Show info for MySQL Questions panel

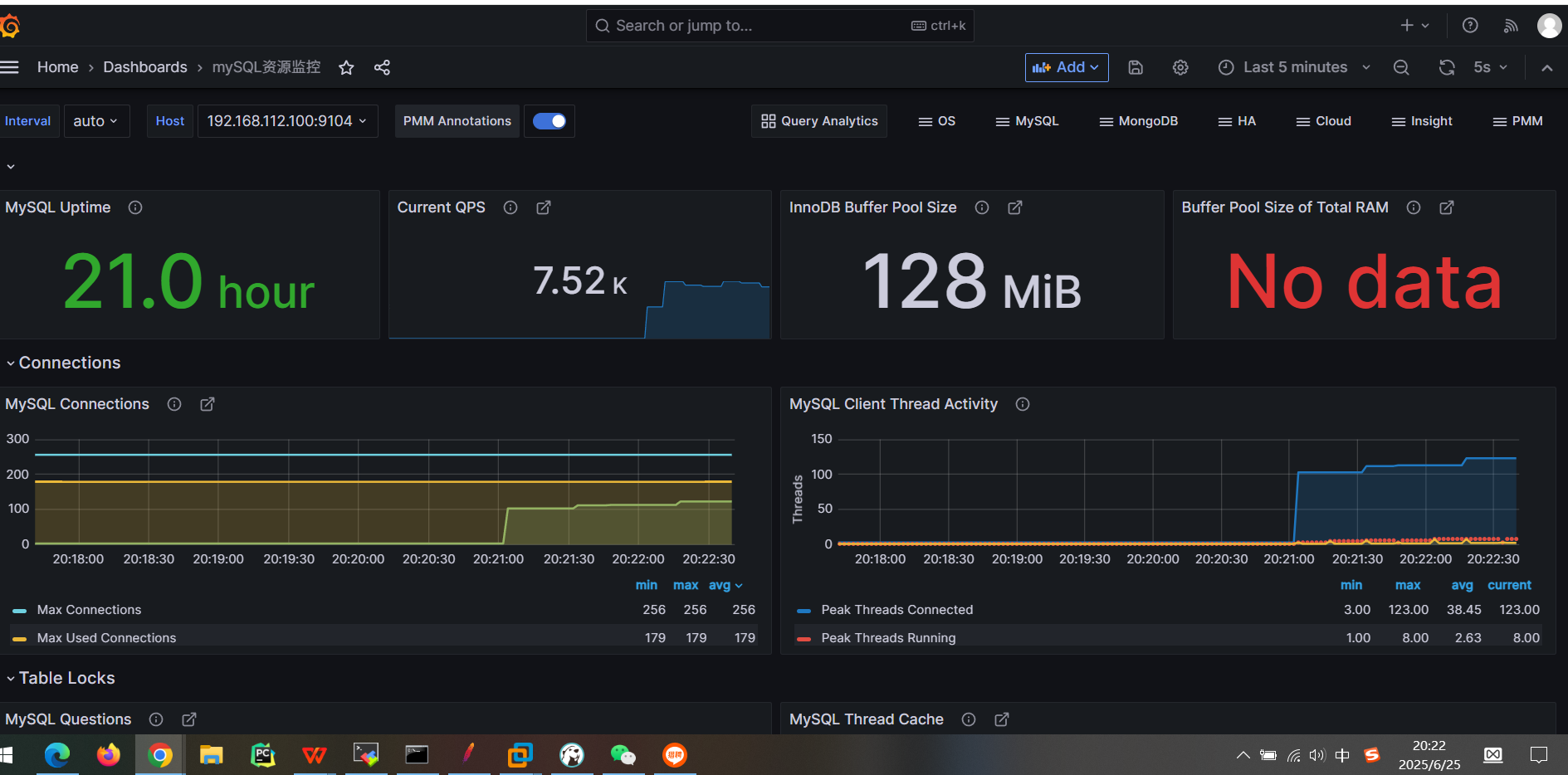click(156, 719)
